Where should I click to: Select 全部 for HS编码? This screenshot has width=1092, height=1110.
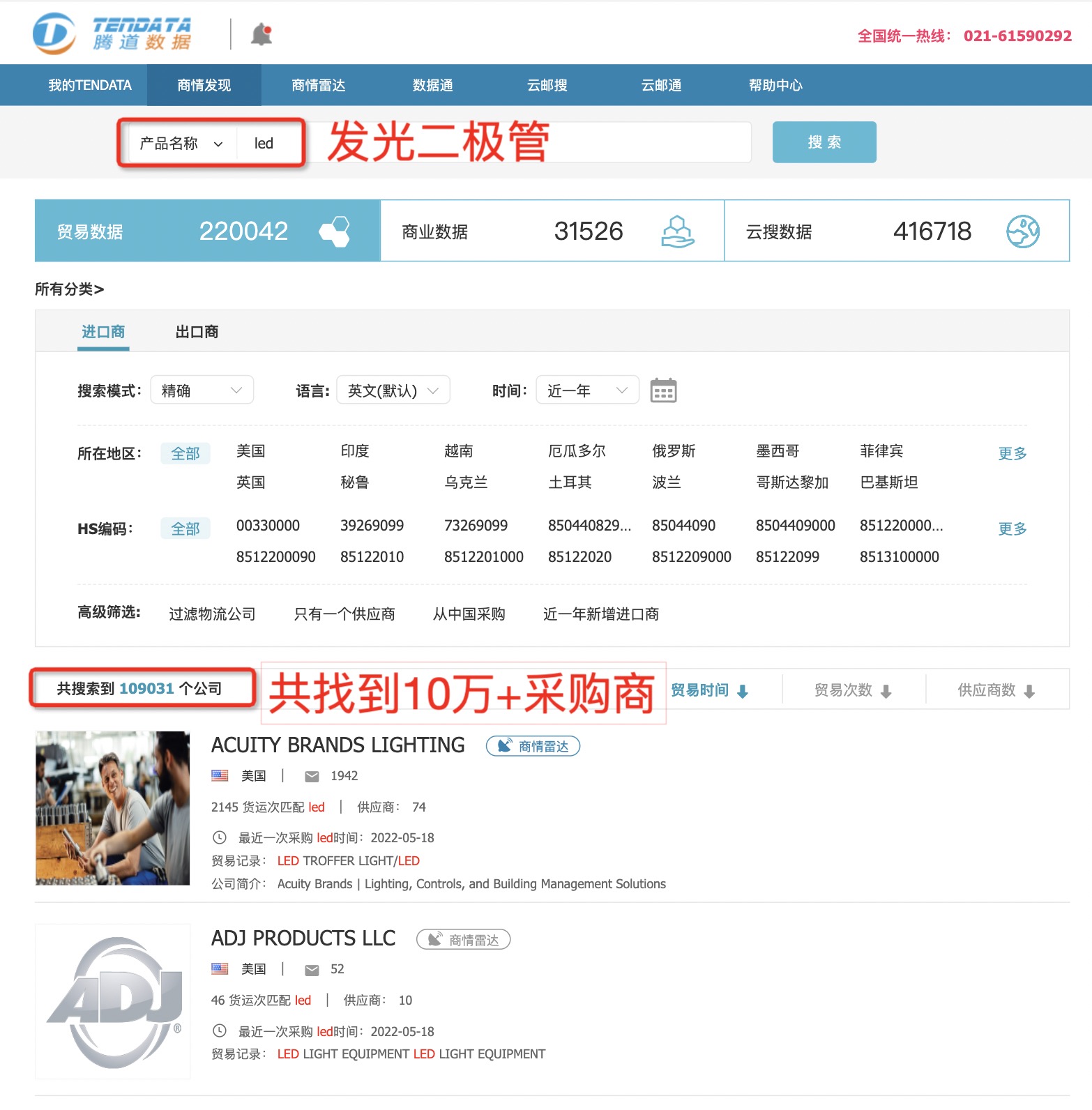[185, 529]
